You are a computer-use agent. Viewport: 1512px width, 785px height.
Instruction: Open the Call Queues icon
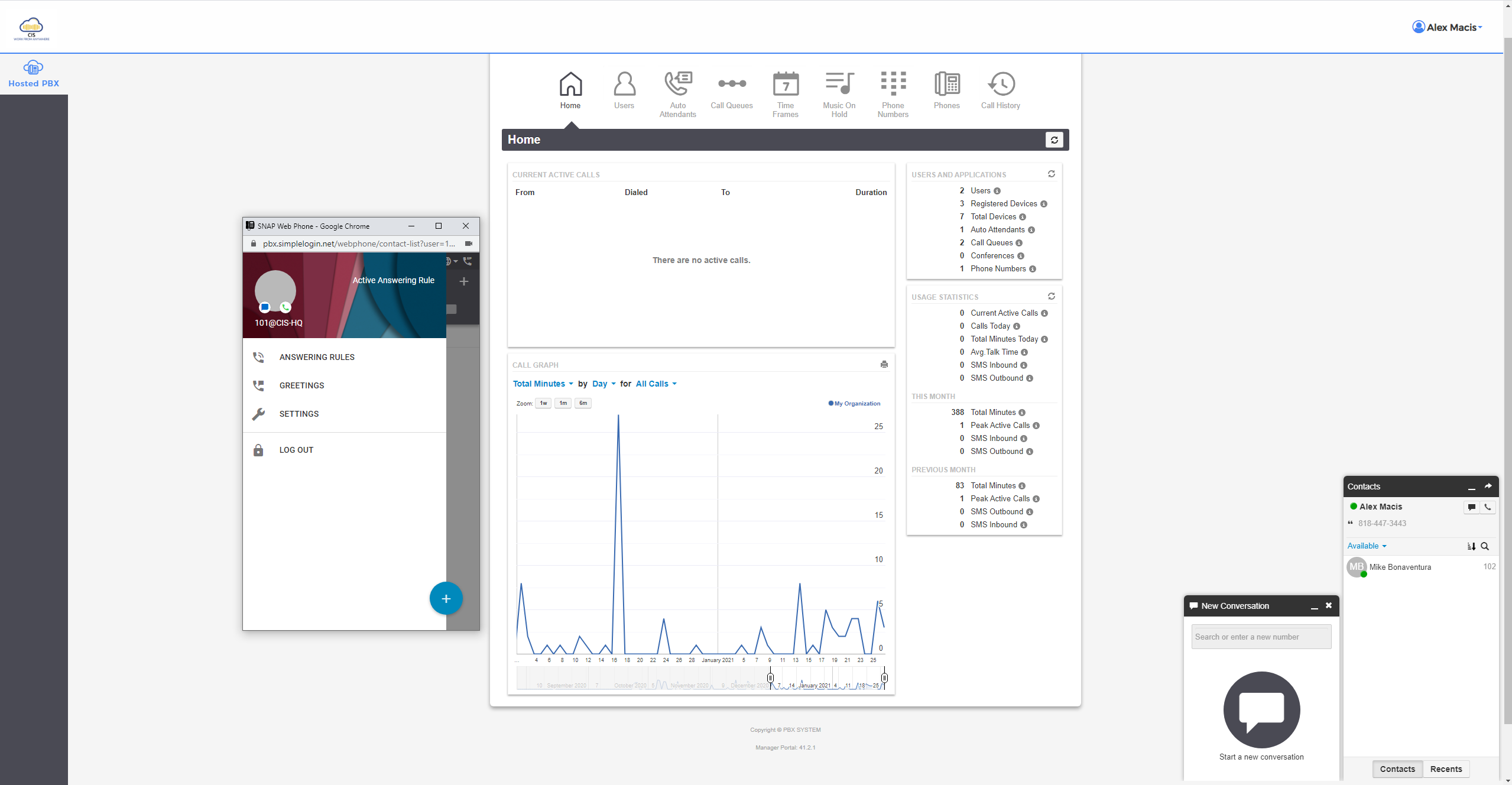pyautogui.click(x=731, y=85)
